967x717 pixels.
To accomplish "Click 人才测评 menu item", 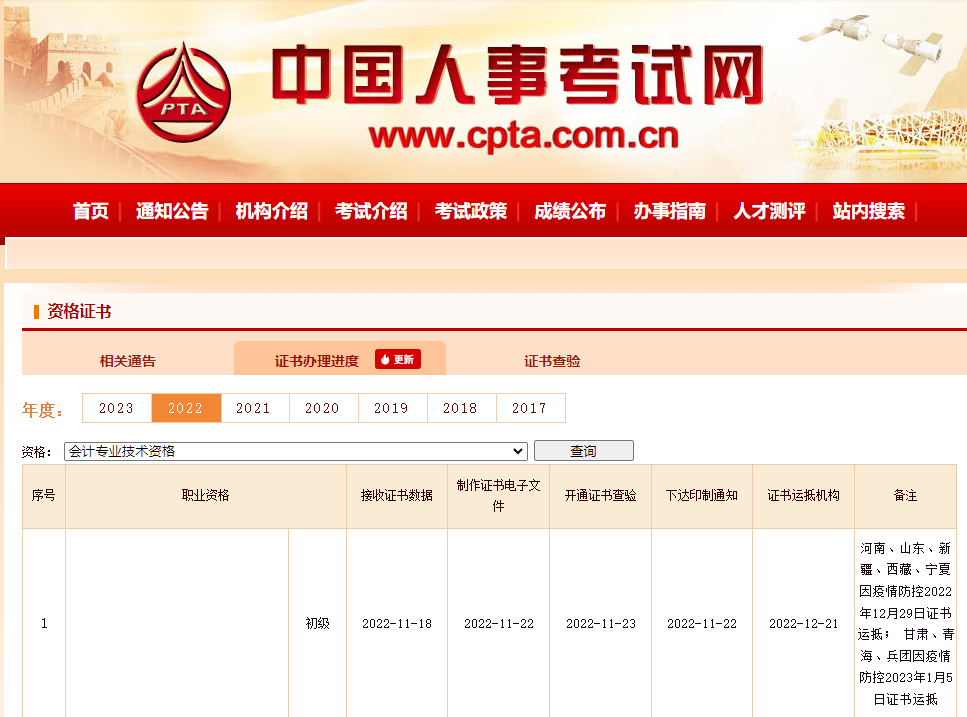I will pos(769,211).
